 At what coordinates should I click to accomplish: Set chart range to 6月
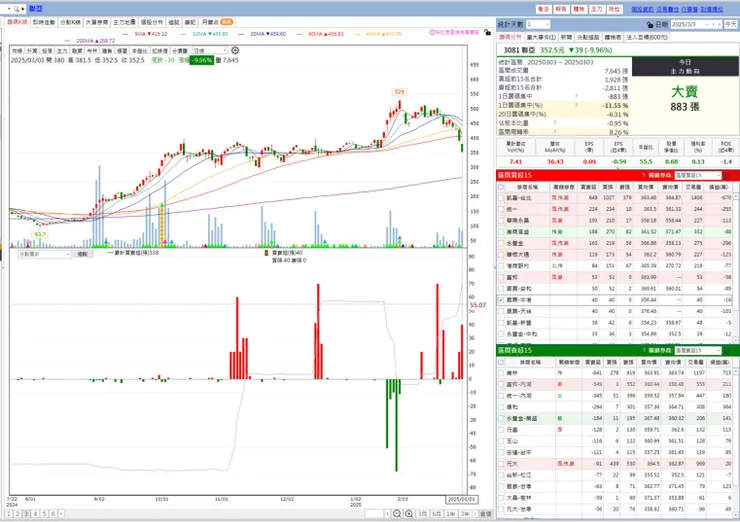[437, 514]
